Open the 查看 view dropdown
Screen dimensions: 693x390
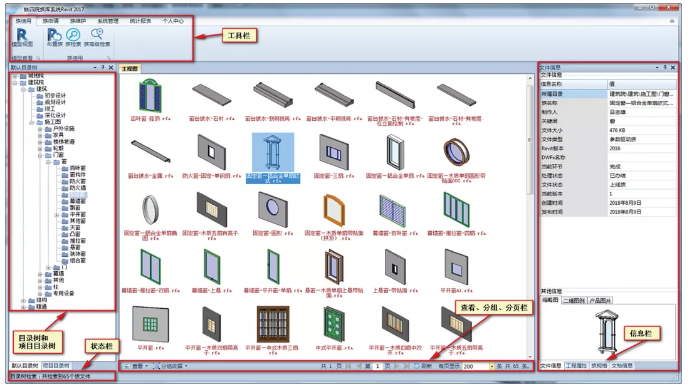[x=136, y=366]
